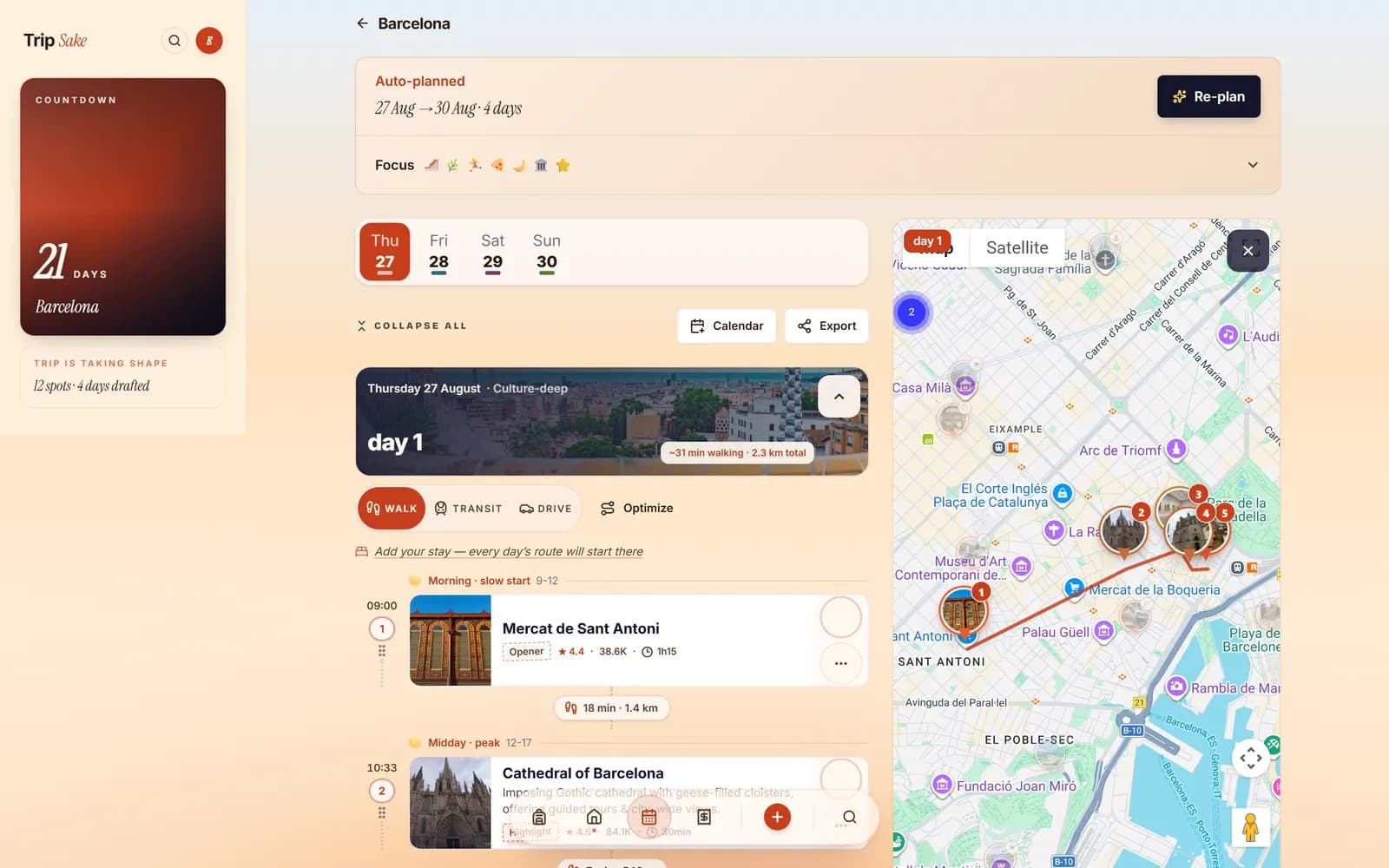The image size is (1389, 868).
Task: Collapse all days
Action: (411, 325)
